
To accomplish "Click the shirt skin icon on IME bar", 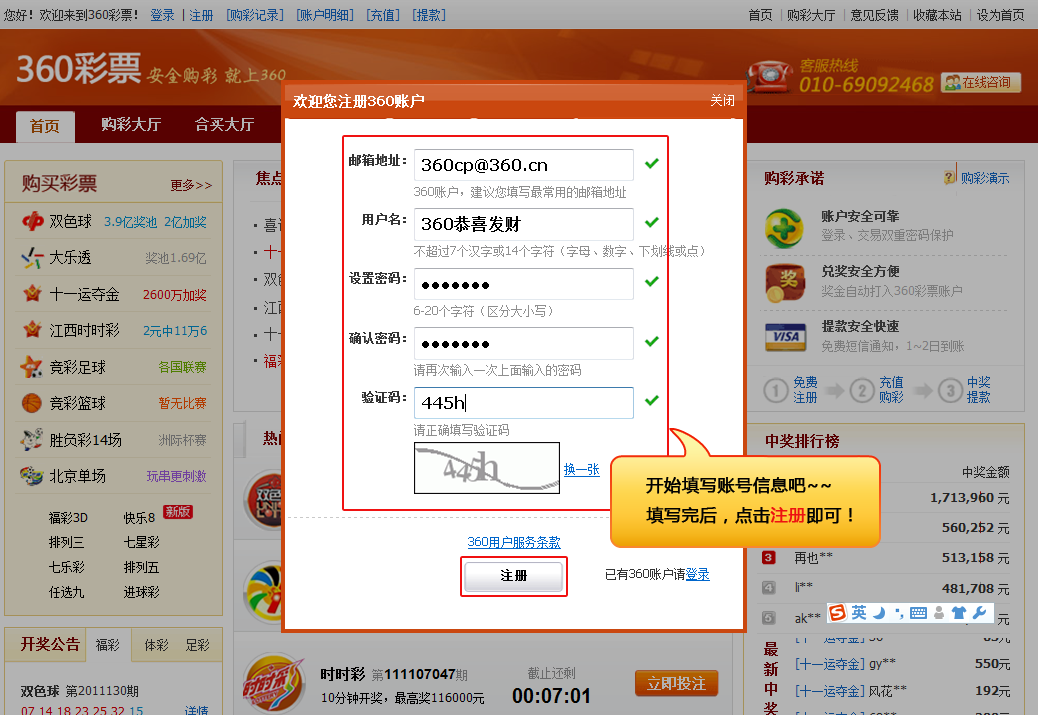I will pos(959,613).
